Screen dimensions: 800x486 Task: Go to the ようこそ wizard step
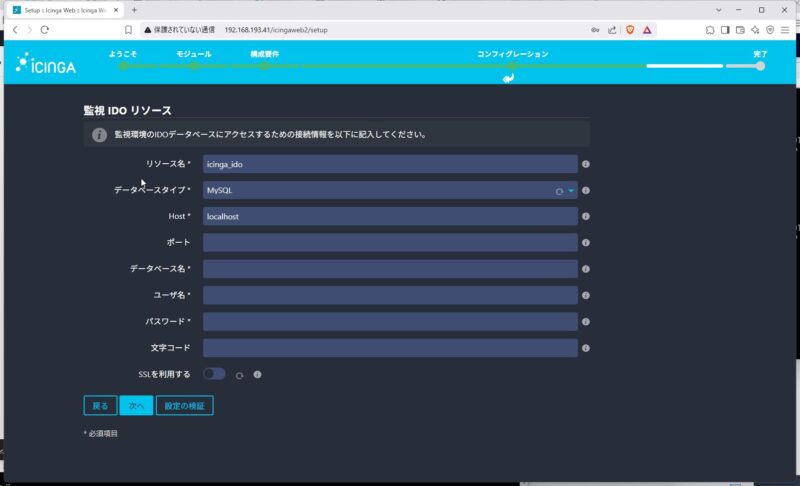pyautogui.click(x=123, y=54)
